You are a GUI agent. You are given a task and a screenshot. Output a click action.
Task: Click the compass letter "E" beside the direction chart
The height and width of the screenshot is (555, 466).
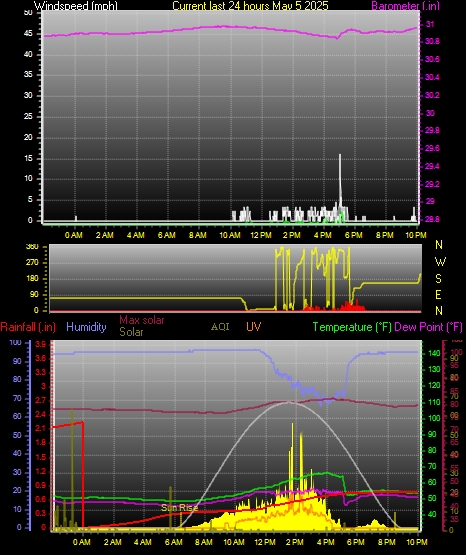click(438, 294)
